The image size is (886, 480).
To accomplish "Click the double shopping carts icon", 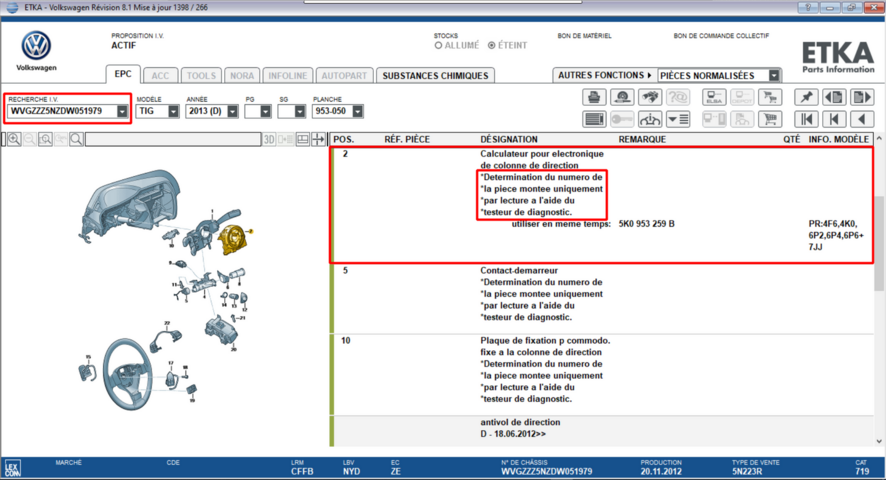I will click(770, 97).
